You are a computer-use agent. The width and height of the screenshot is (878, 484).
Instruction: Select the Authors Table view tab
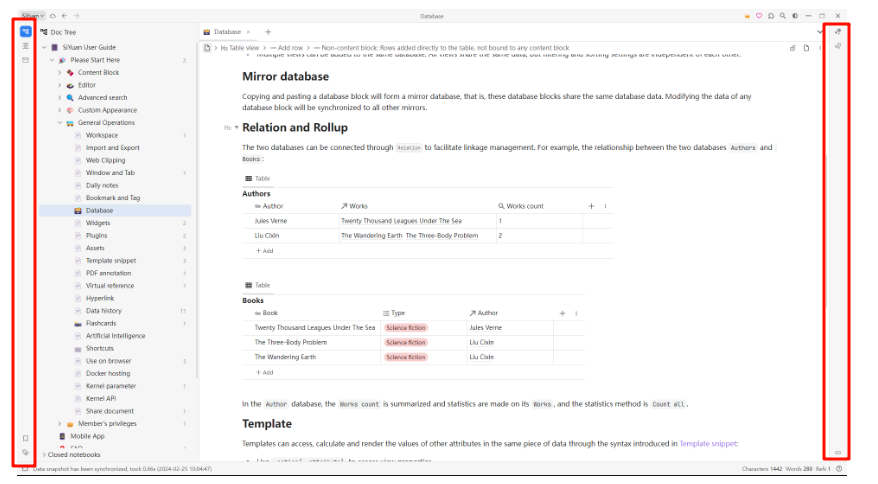pos(258,179)
